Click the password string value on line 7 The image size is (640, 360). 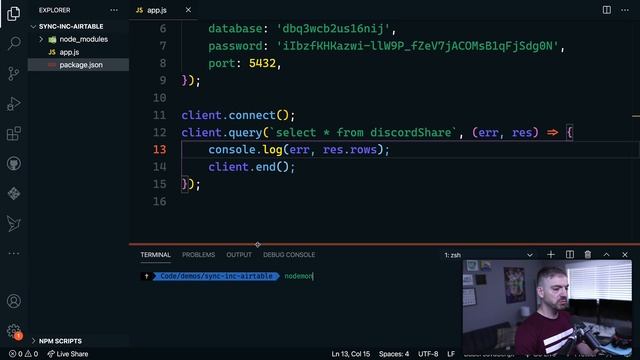coord(417,46)
